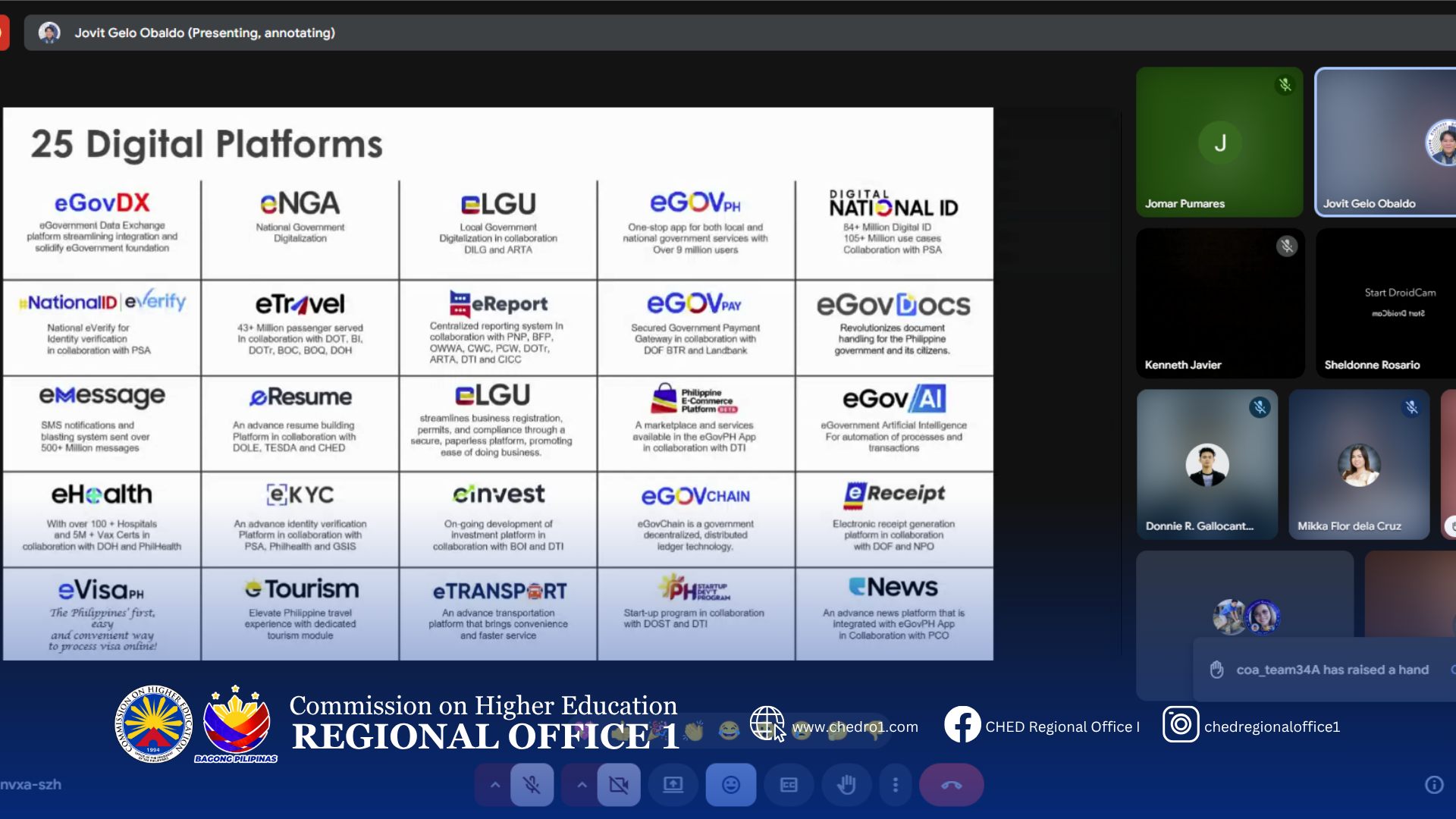Click the eResume logo on the slide
The image size is (1456, 819).
pos(300,397)
